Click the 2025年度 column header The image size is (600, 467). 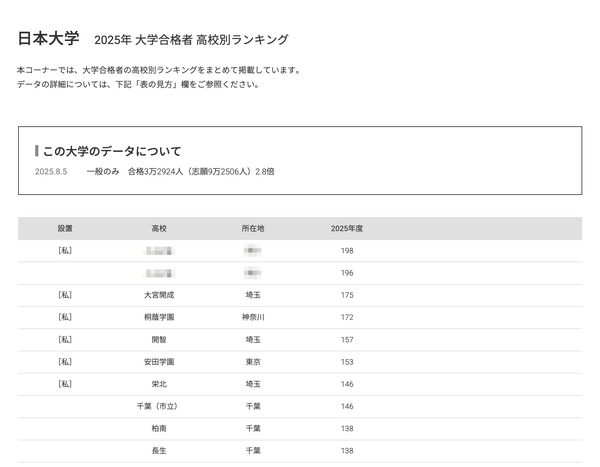[x=347, y=229]
